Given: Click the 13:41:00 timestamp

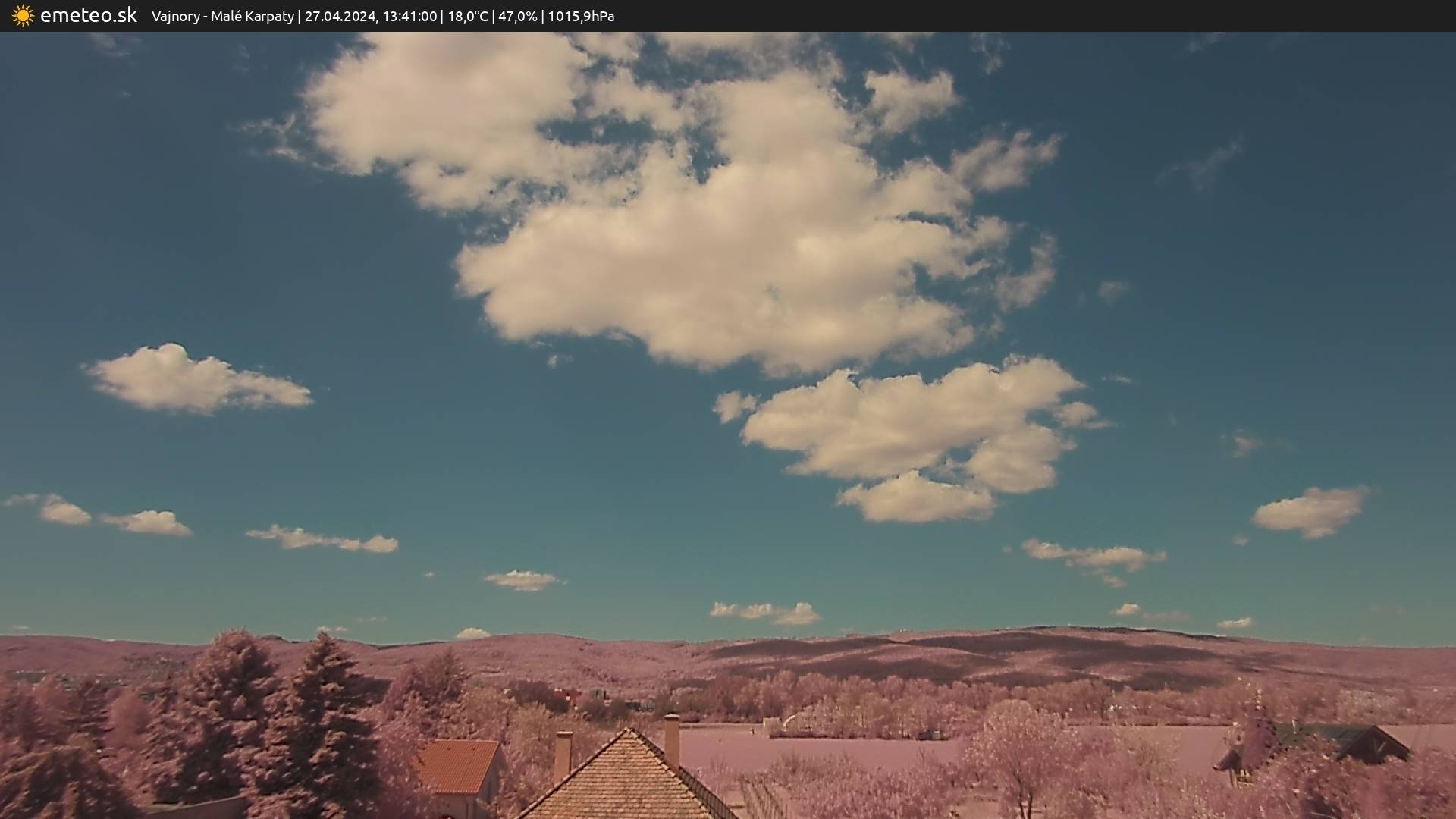Looking at the screenshot, I should click(x=409, y=17).
